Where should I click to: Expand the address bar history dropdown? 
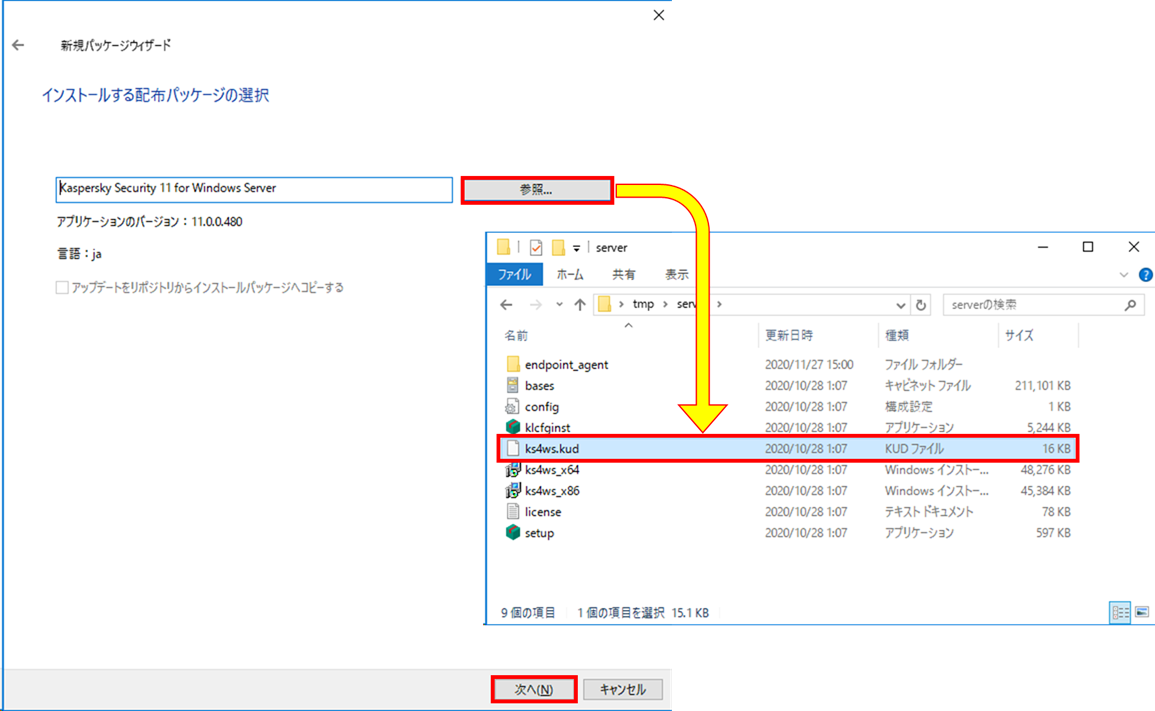900,304
